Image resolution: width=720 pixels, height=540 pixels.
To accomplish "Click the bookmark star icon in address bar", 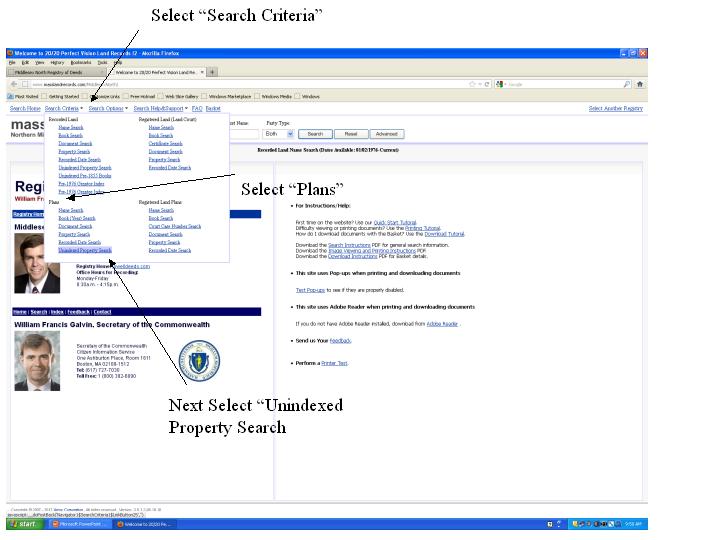I will pos(472,84).
